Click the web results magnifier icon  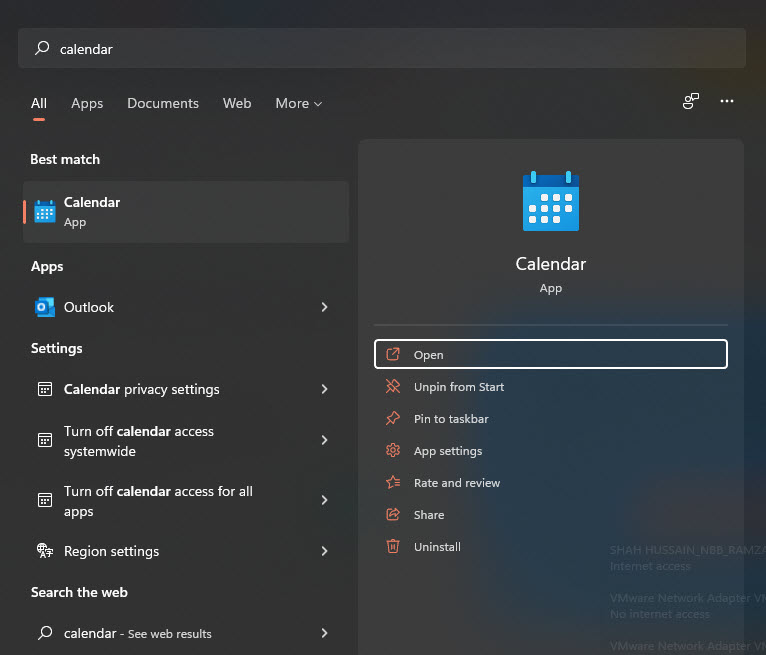tap(45, 633)
